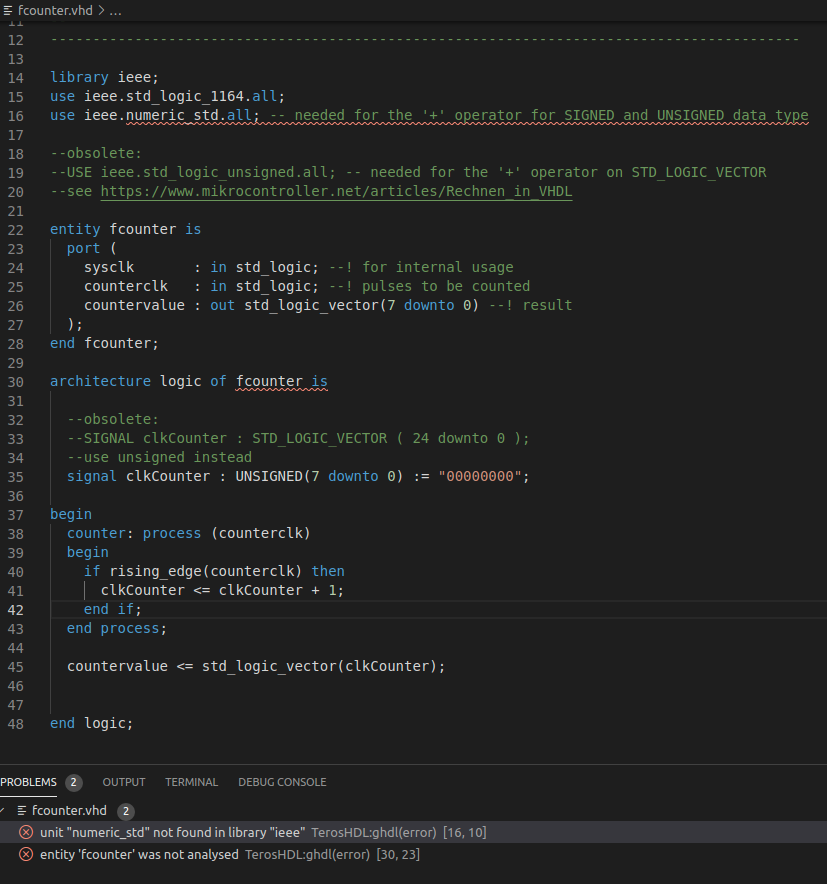Click the file icon in the breadcrumb bar
Screen dimensions: 827x884
pos(9,9)
